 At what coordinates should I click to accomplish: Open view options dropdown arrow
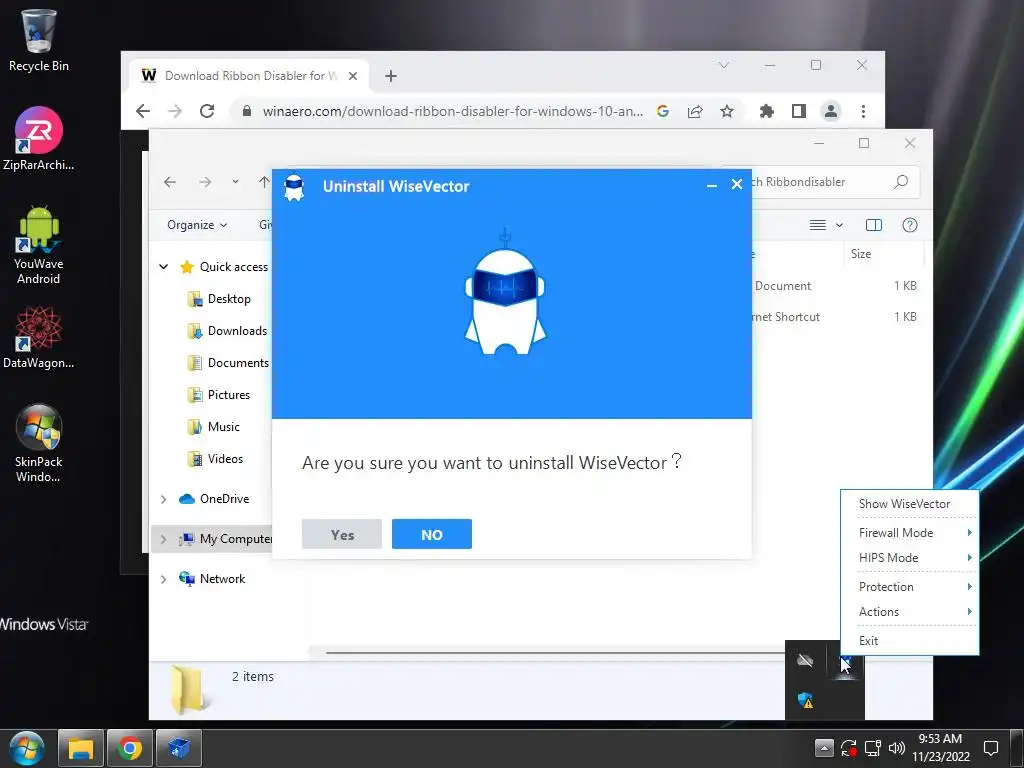tap(839, 225)
